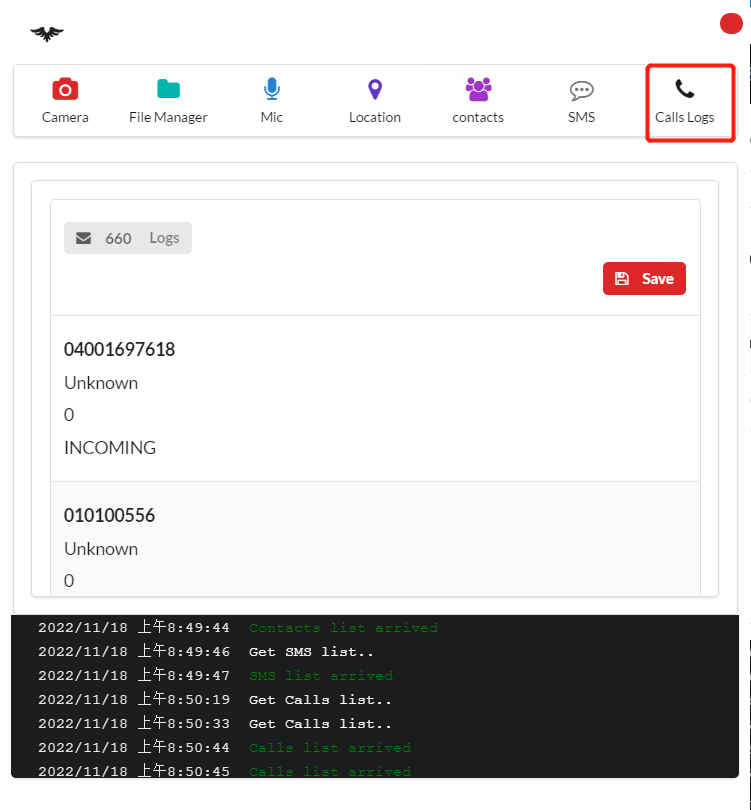Select the blue Mic microphone icon

pos(272,90)
